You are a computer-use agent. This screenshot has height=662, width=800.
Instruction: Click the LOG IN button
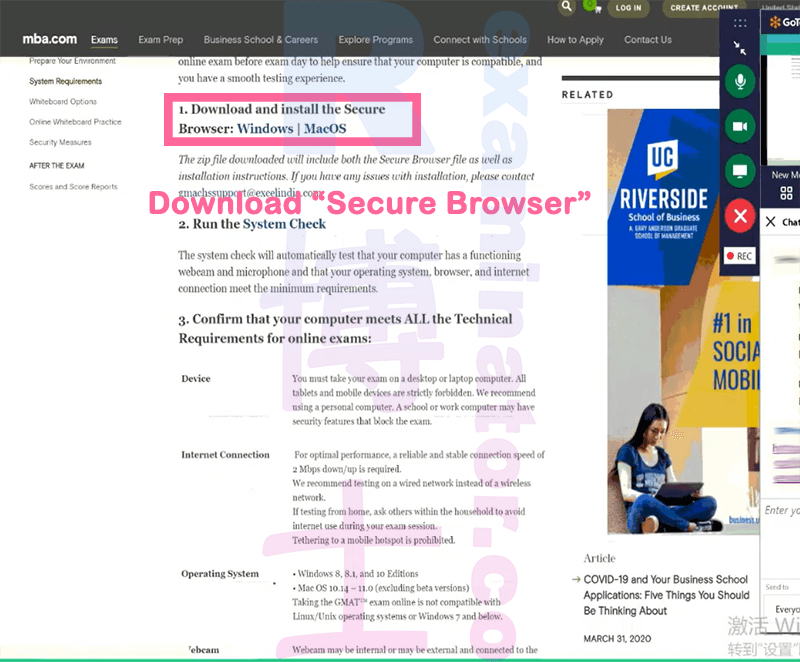pyautogui.click(x=629, y=8)
